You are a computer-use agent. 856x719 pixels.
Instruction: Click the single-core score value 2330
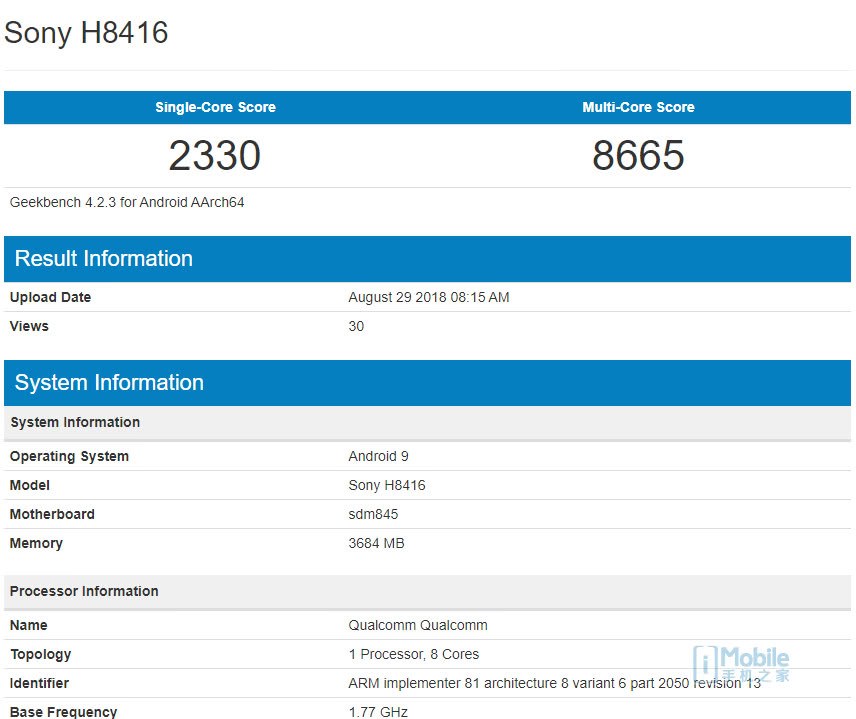[215, 155]
